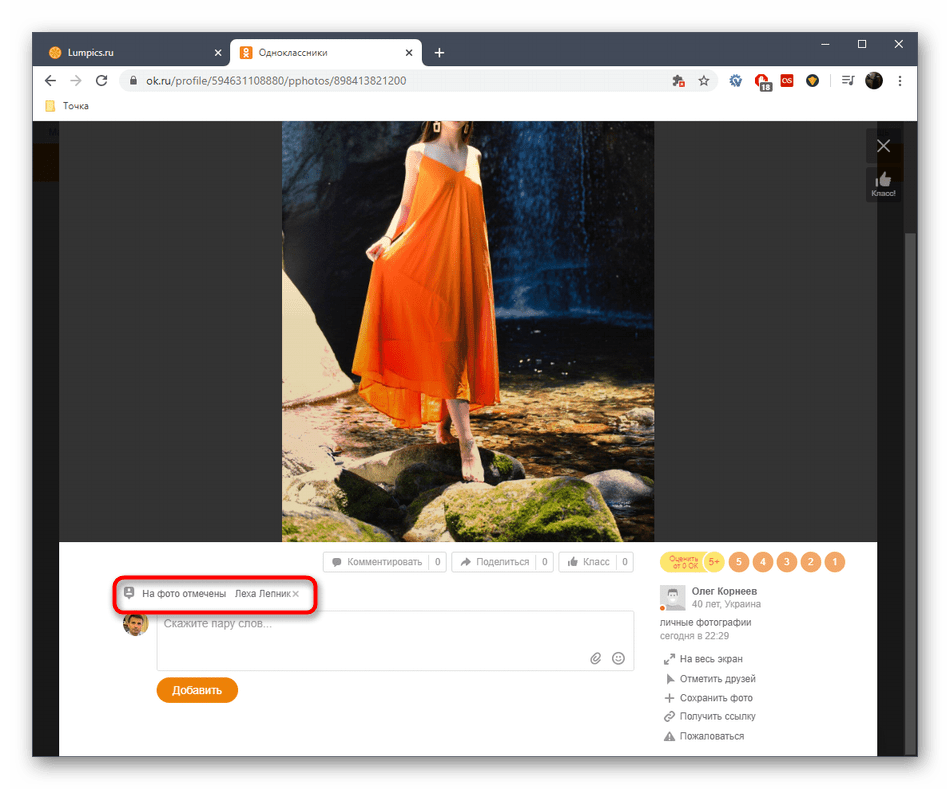Click the comment field Скажите пару слов
Screen dimensions: 950x789
click(x=395, y=640)
